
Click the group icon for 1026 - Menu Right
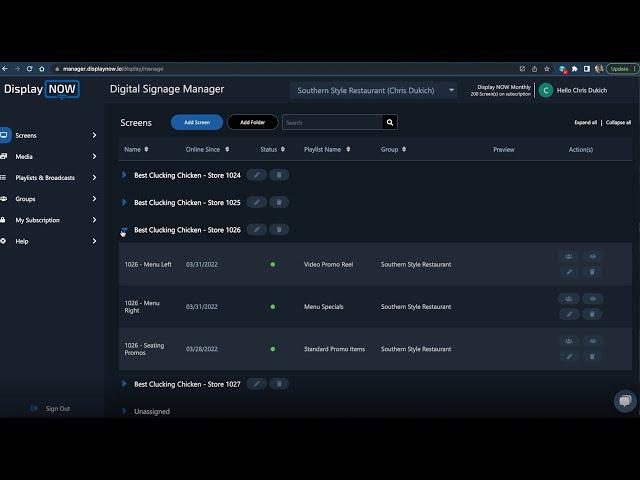569,299
